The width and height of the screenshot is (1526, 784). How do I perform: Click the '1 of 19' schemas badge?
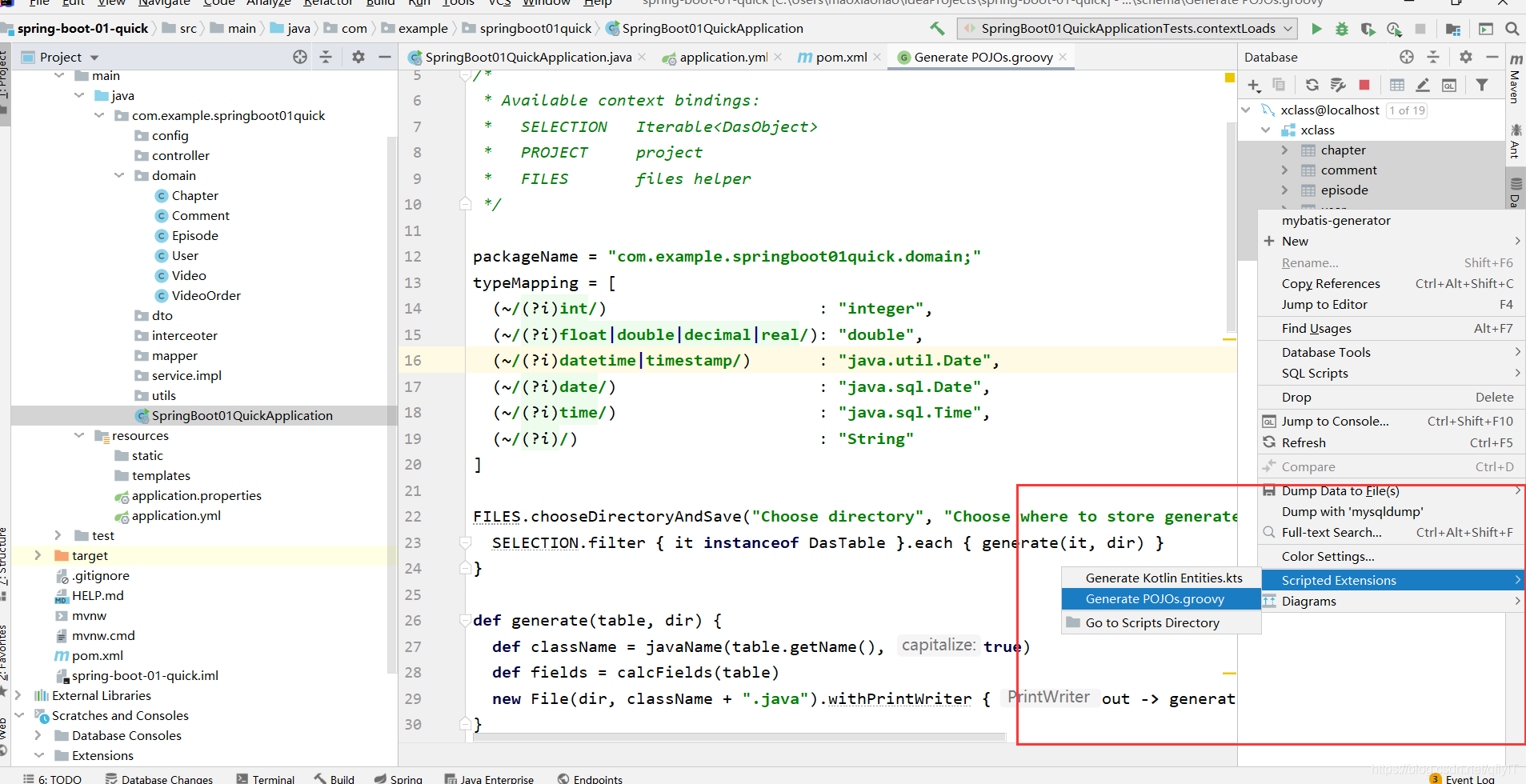click(1407, 110)
